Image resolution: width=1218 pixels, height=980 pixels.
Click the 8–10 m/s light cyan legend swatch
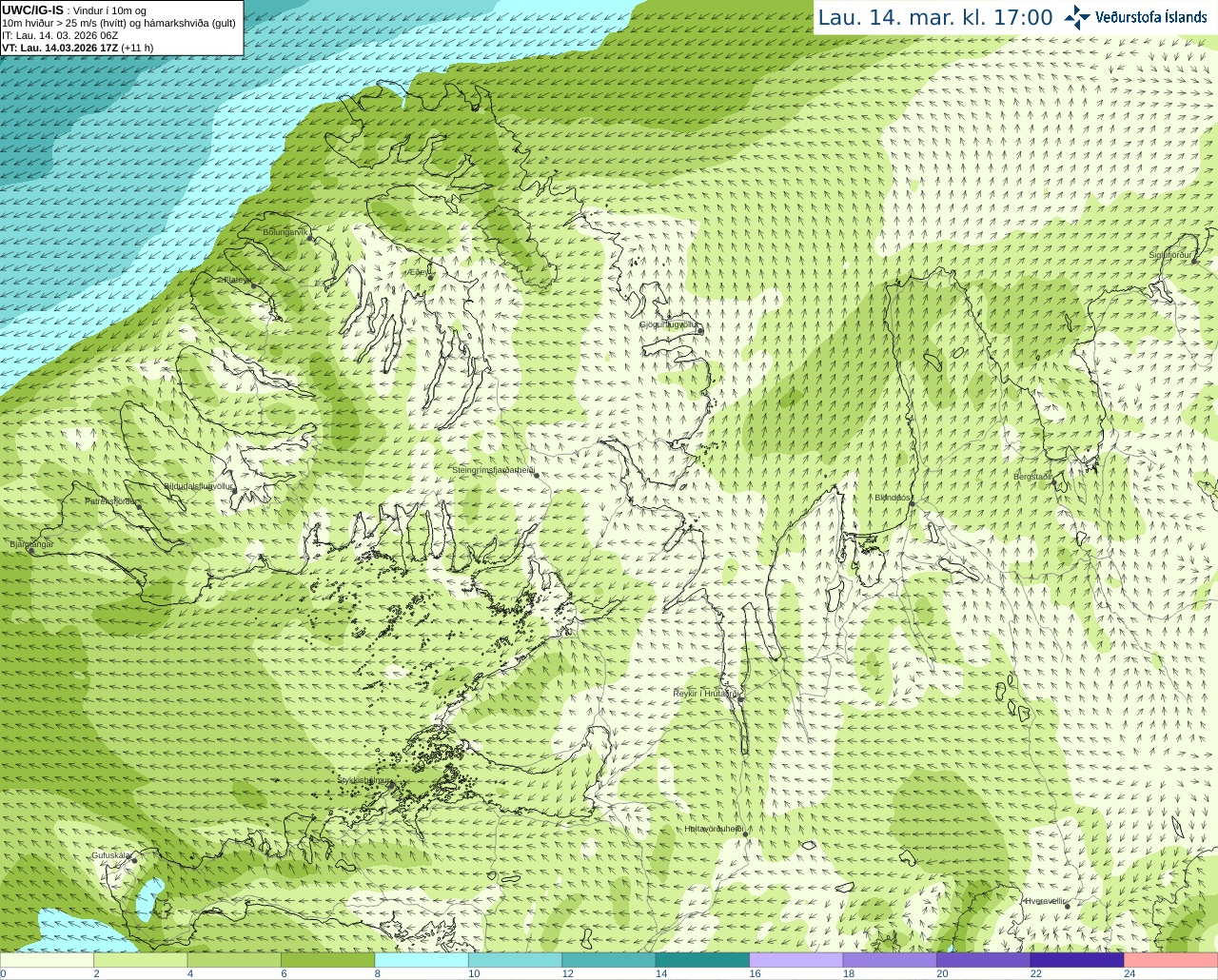[422, 960]
